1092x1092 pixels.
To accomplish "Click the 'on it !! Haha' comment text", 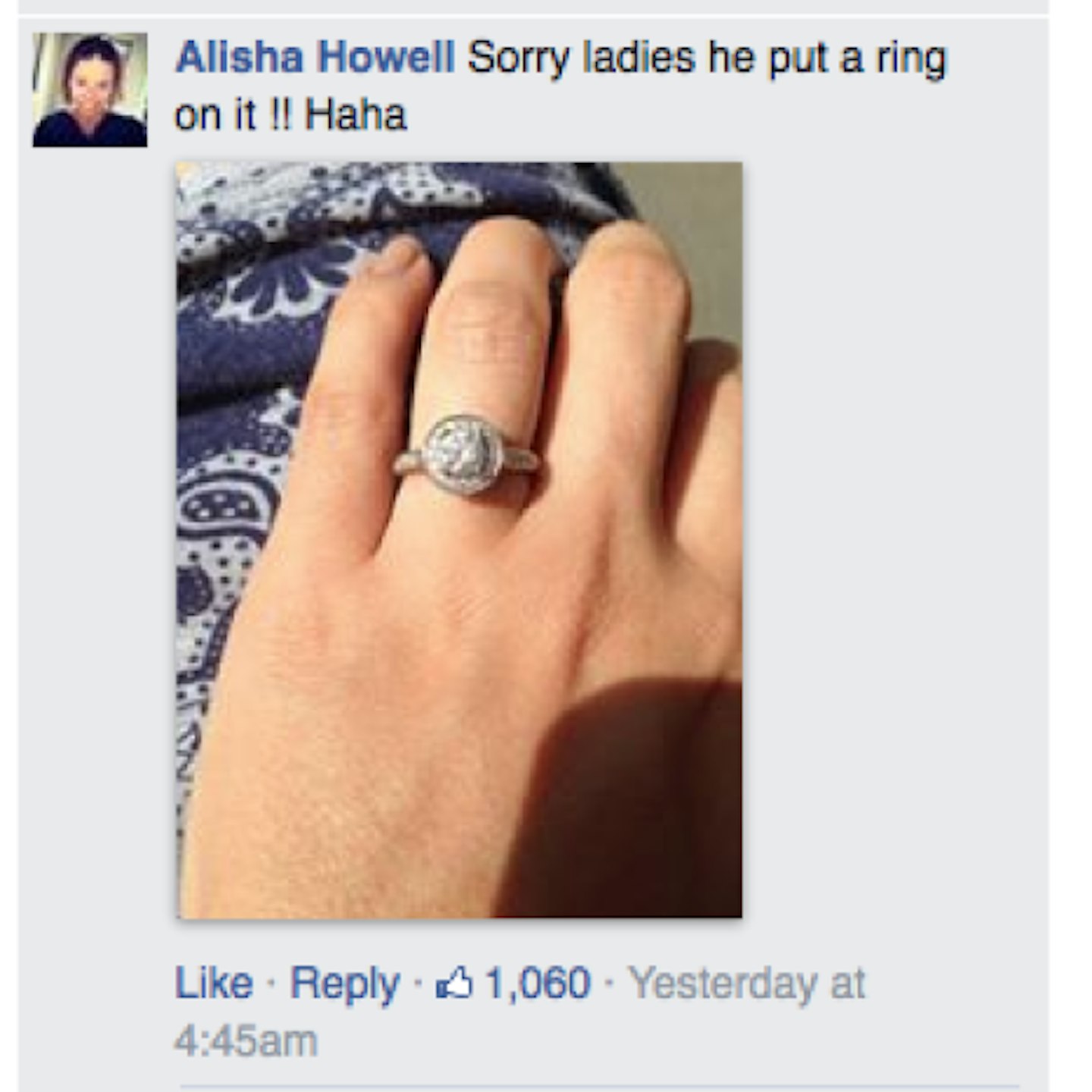I will (x=291, y=115).
